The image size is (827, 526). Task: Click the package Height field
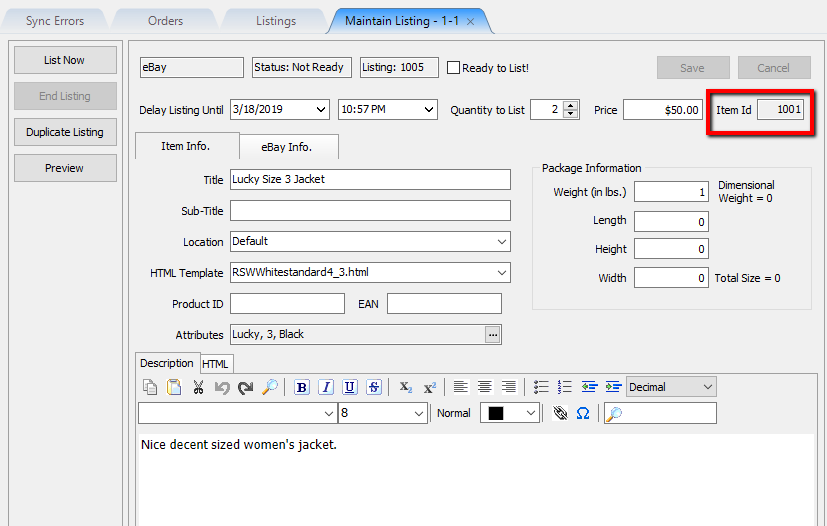[671, 249]
